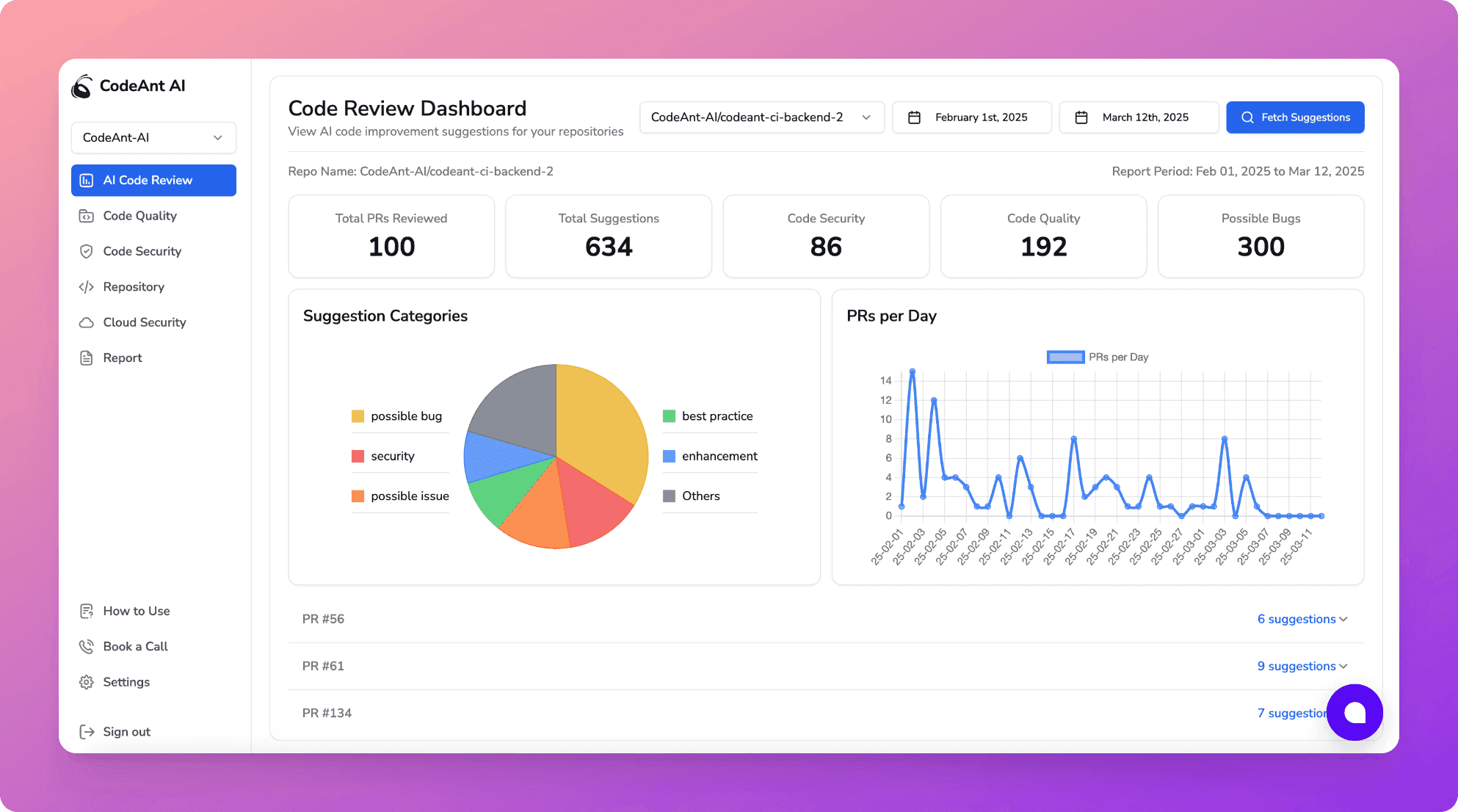Toggle the possible bug legend entry
The image size is (1458, 812).
point(397,416)
